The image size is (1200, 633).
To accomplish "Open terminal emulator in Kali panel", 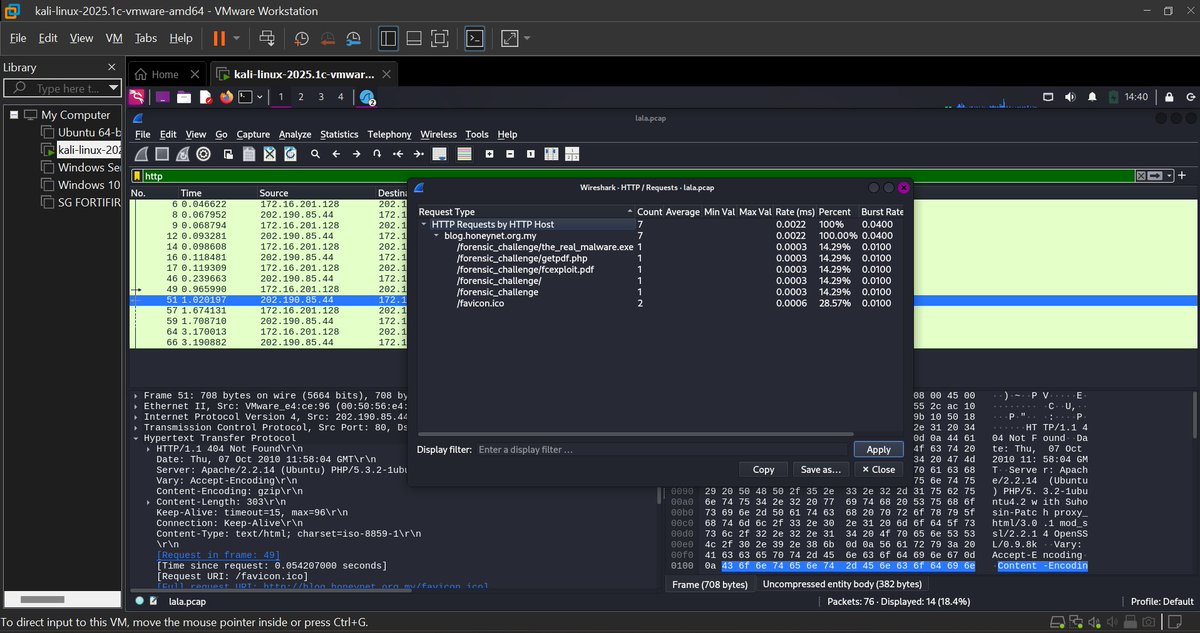I will (245, 97).
